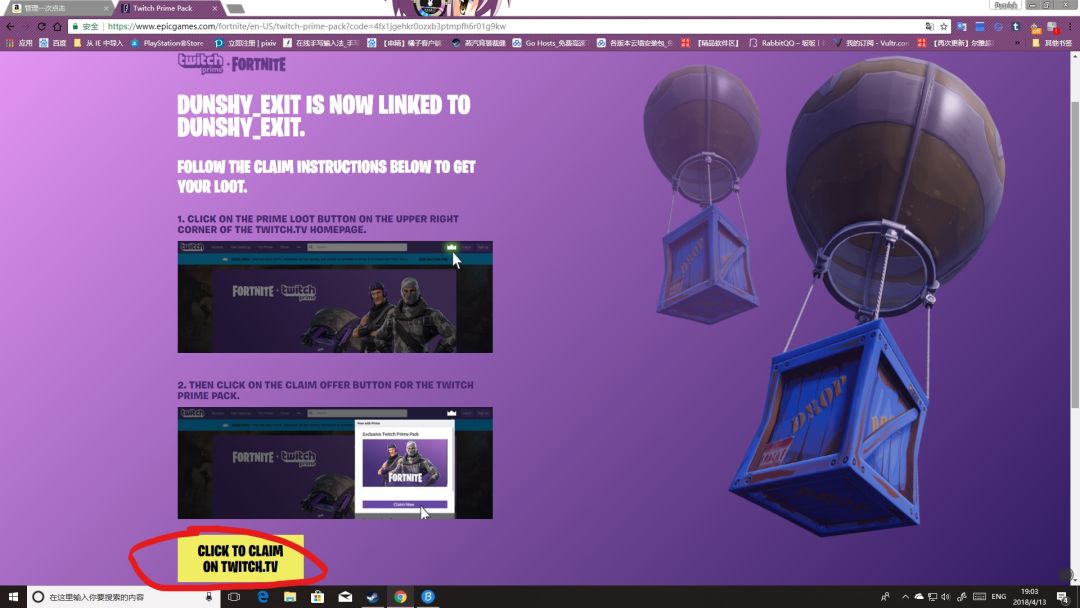Open the blue B app in taskbar
This screenshot has height=608, width=1080.
point(428,597)
